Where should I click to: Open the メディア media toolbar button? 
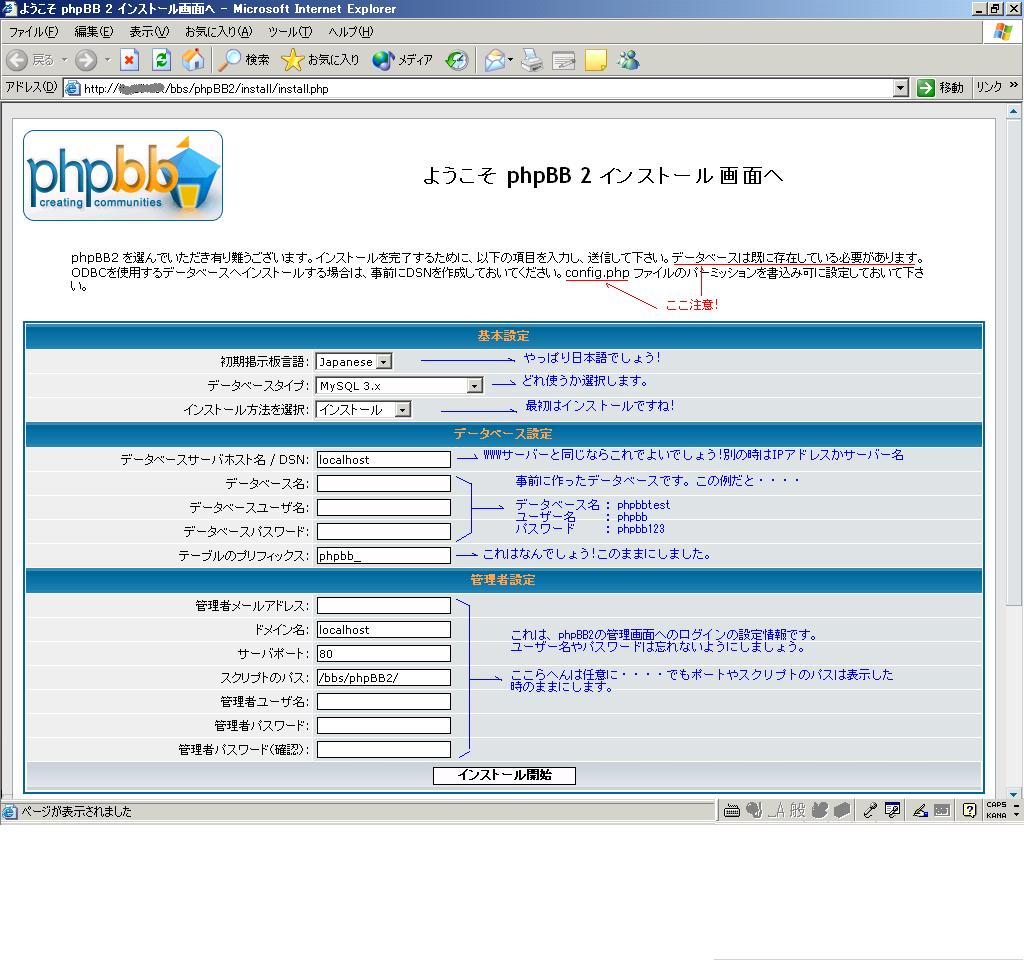pos(402,61)
